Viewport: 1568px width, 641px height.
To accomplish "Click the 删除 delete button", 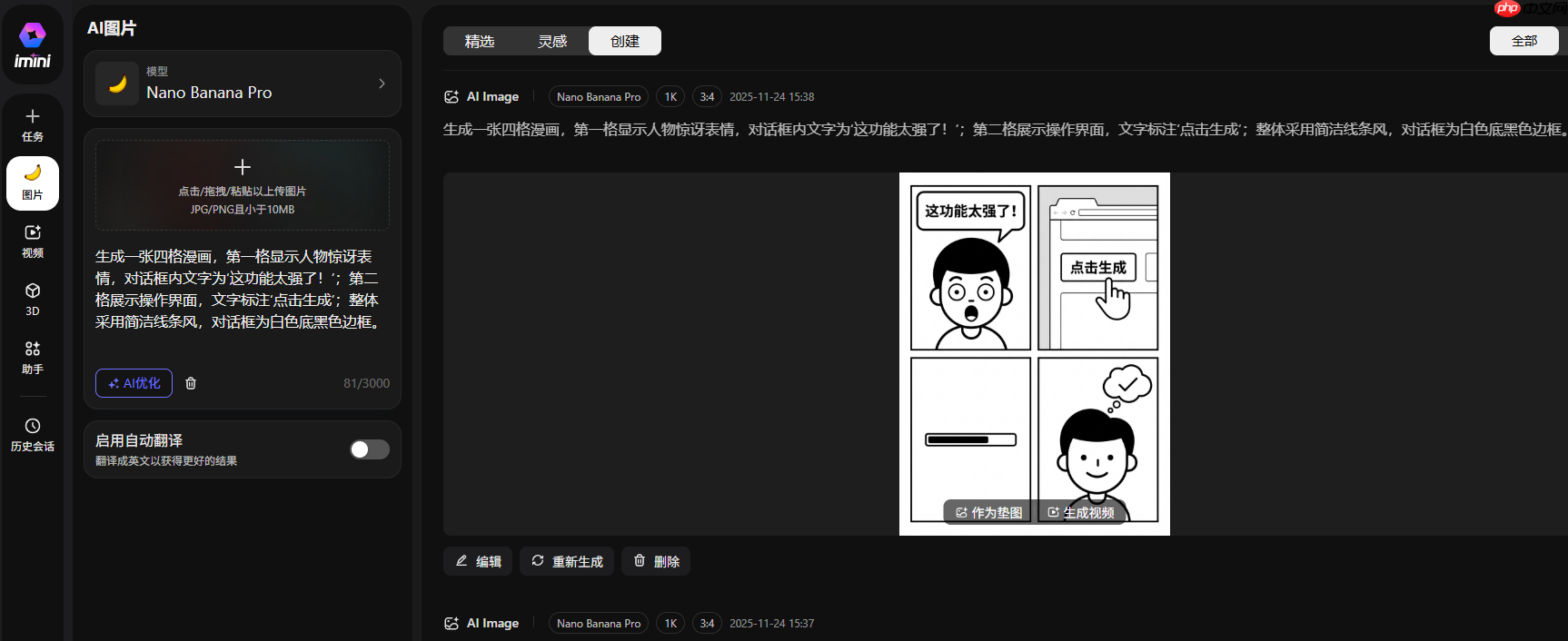I will pos(656,561).
